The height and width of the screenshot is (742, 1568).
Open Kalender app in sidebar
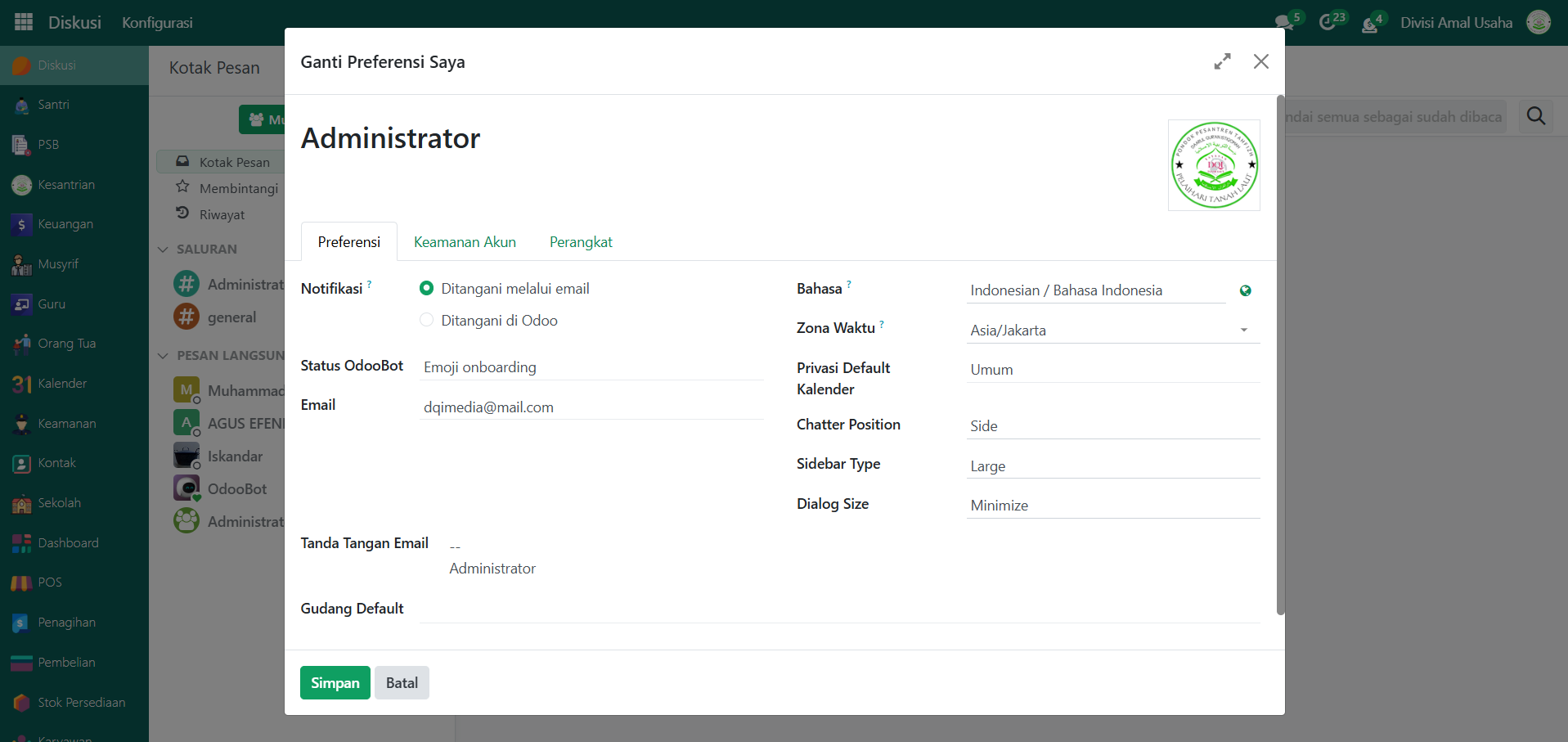tap(61, 384)
